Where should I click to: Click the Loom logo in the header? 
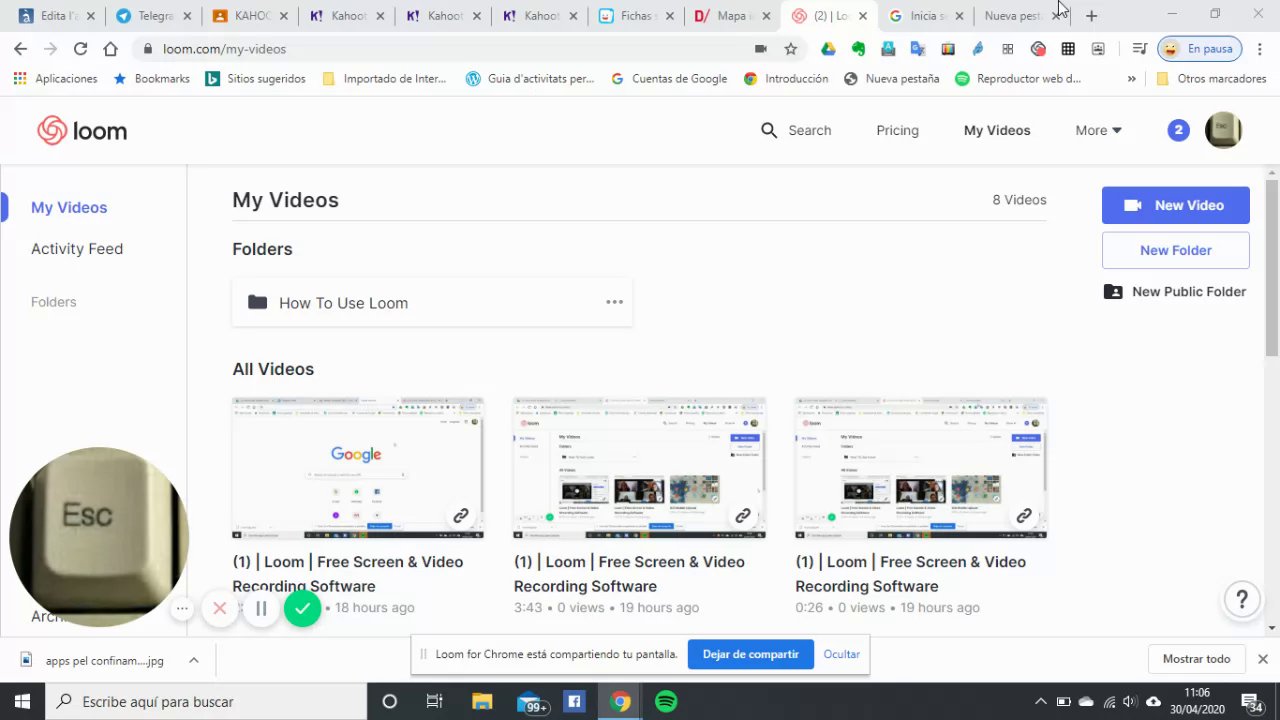coord(82,131)
